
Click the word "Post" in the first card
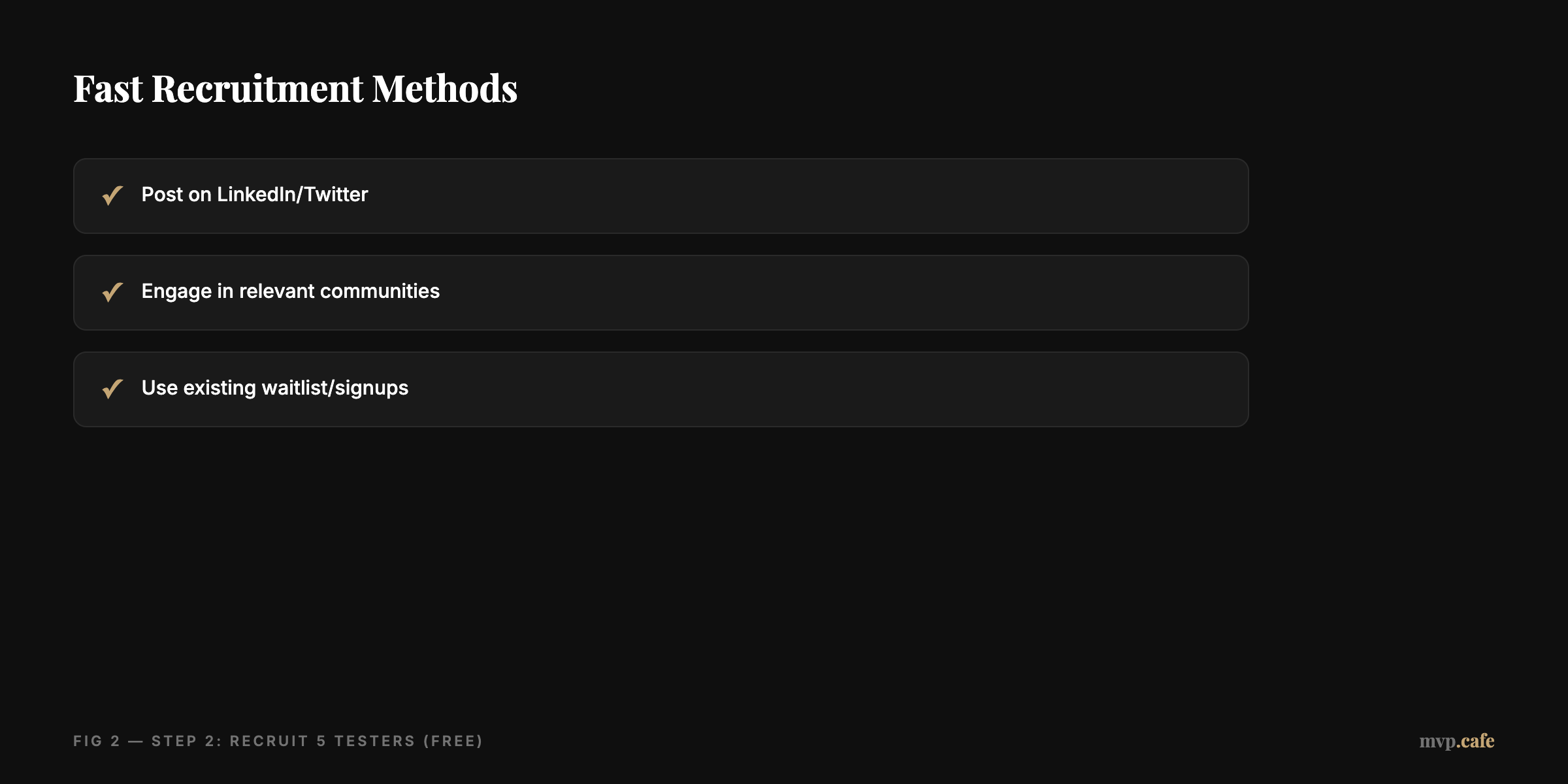click(x=162, y=195)
